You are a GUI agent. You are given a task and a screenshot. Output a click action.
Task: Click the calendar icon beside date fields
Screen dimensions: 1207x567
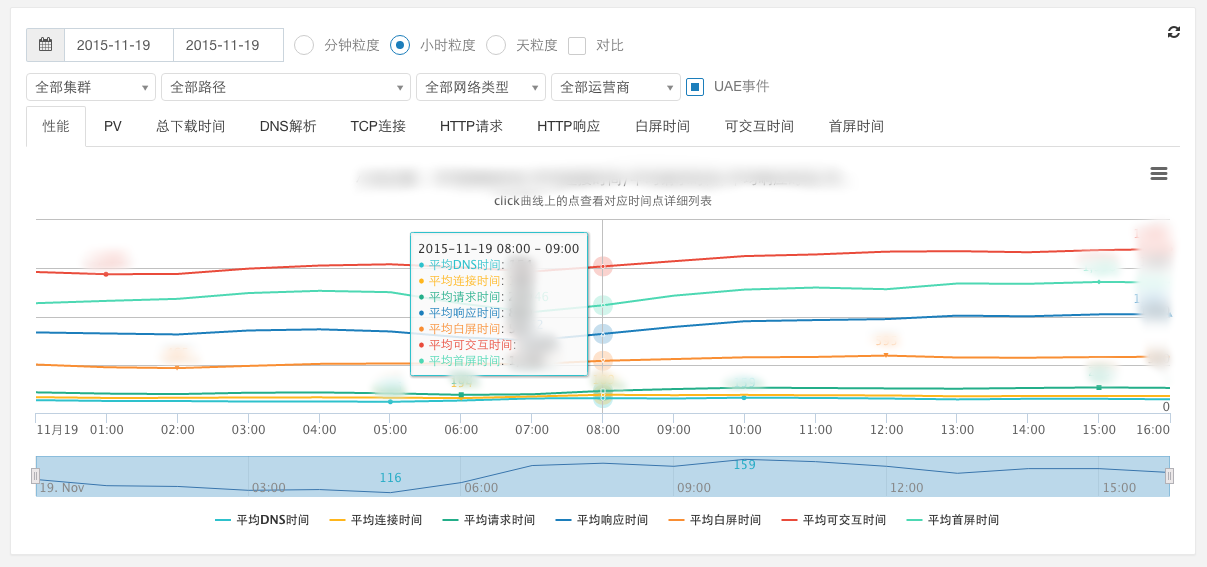click(x=45, y=45)
